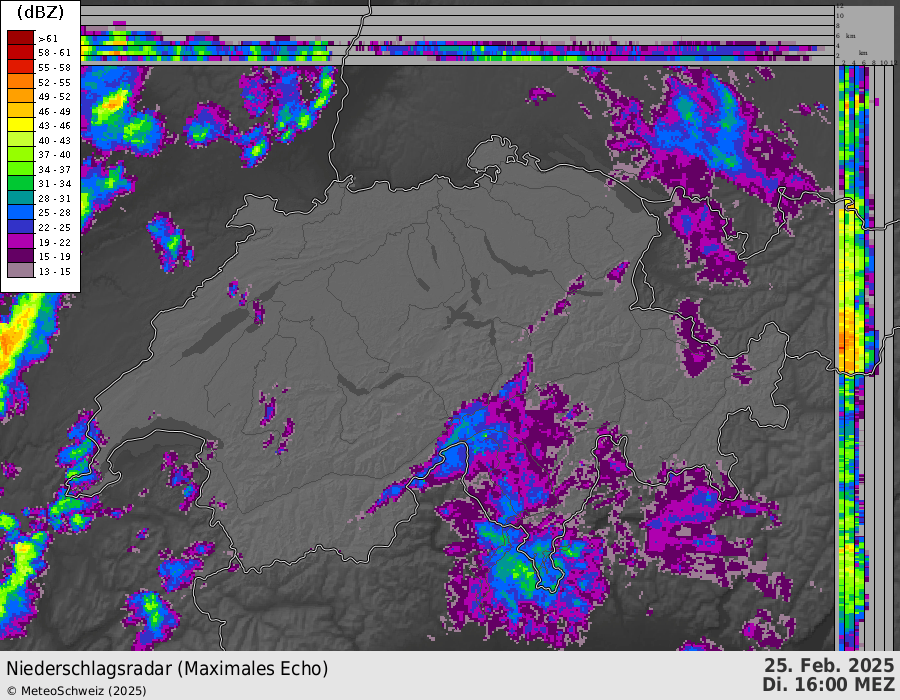
Task: Choose the 25 - 28 dBZ blue swatch
Action: point(20,213)
